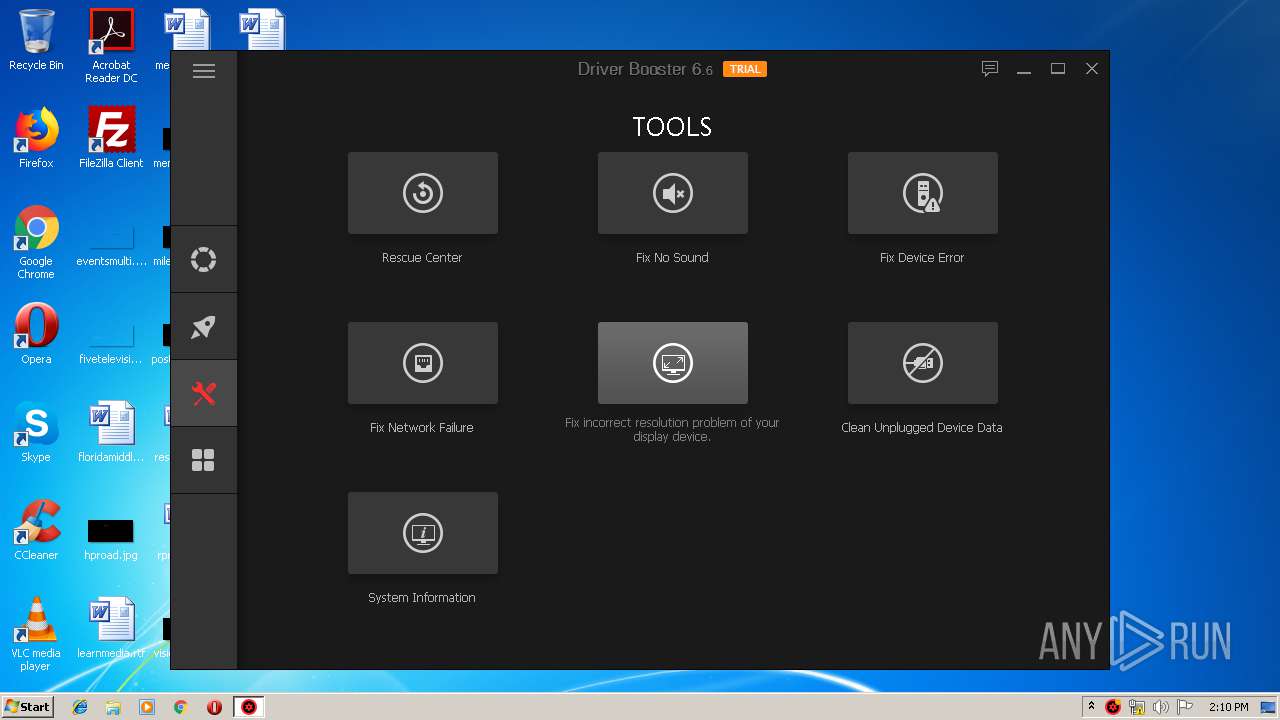Select the learnmedia.rtf desktop file
1280x720 pixels.
coord(111,628)
